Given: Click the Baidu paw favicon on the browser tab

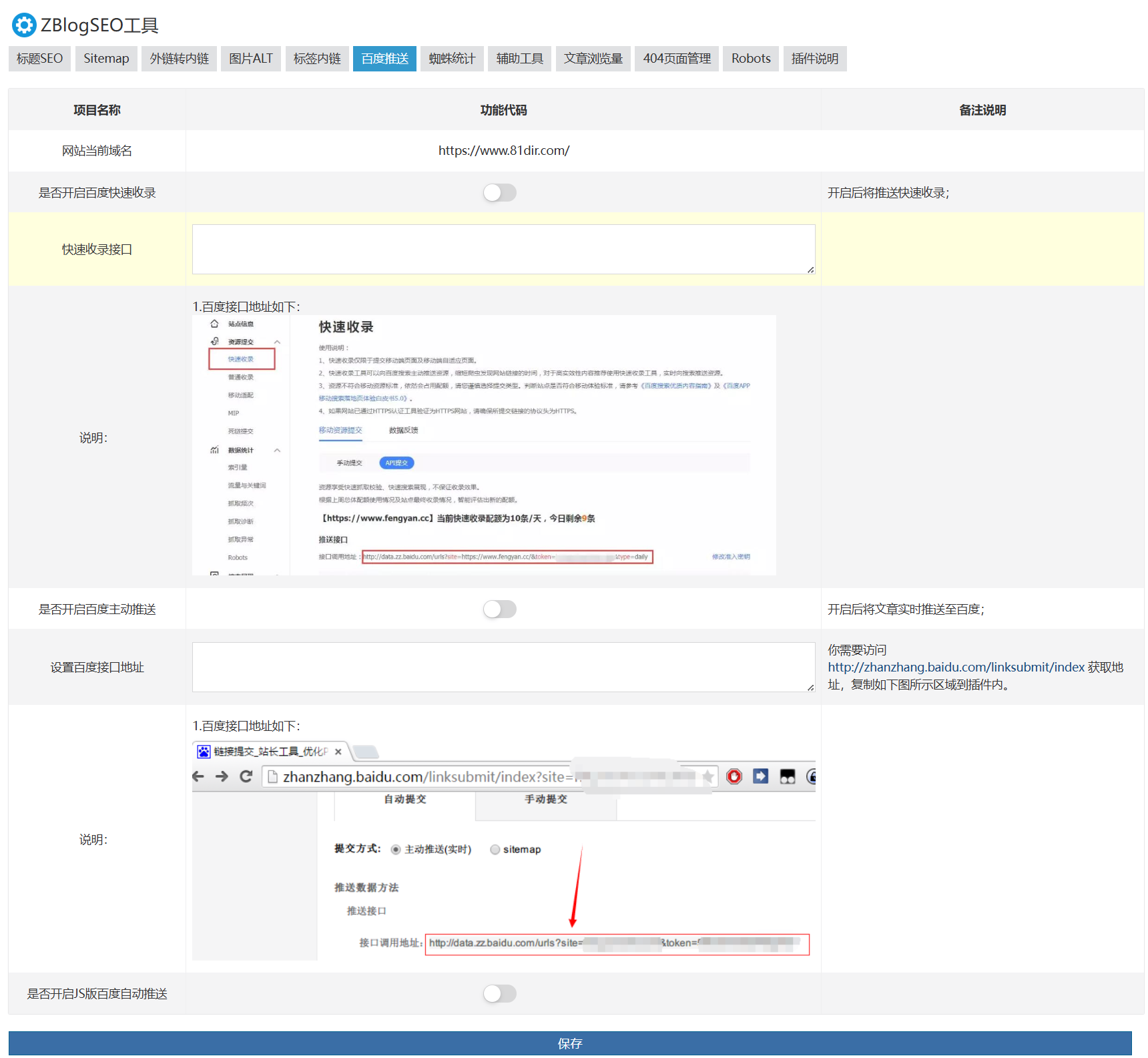Looking at the screenshot, I should 204,752.
